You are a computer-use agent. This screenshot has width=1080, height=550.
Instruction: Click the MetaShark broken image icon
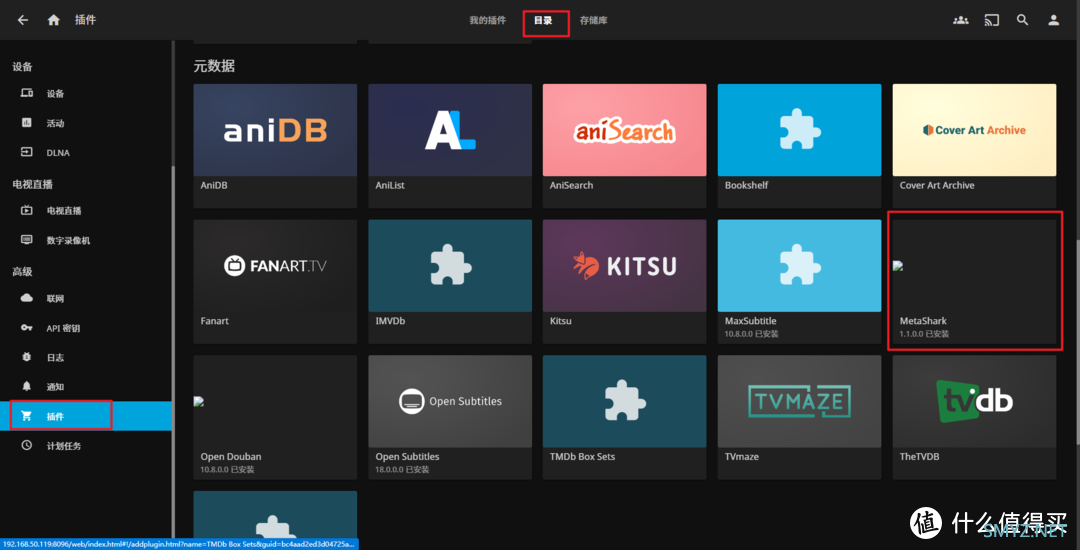pyautogui.click(x=897, y=266)
